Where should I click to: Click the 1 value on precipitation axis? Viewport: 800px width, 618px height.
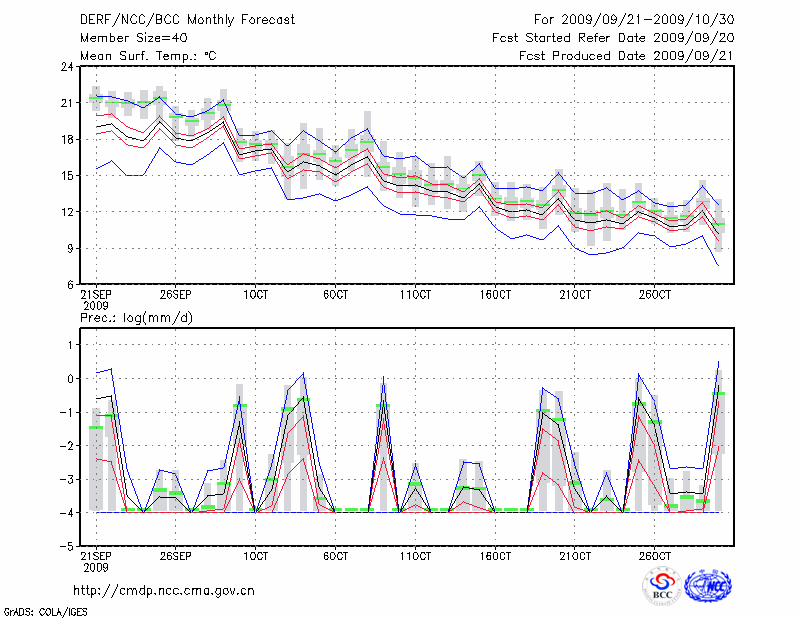[x=71, y=344]
